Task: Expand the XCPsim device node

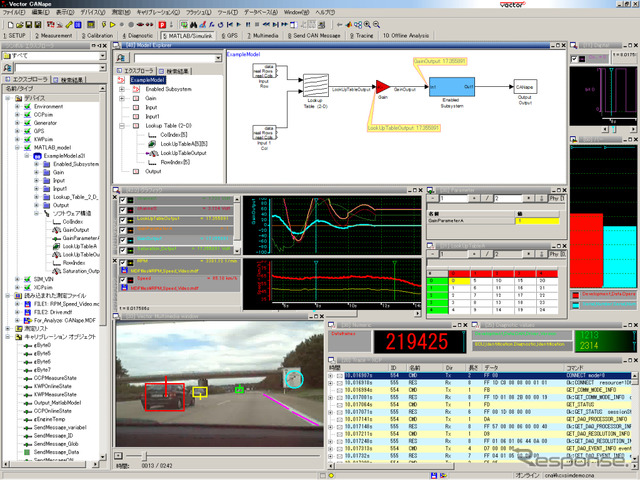Action: coord(17,287)
